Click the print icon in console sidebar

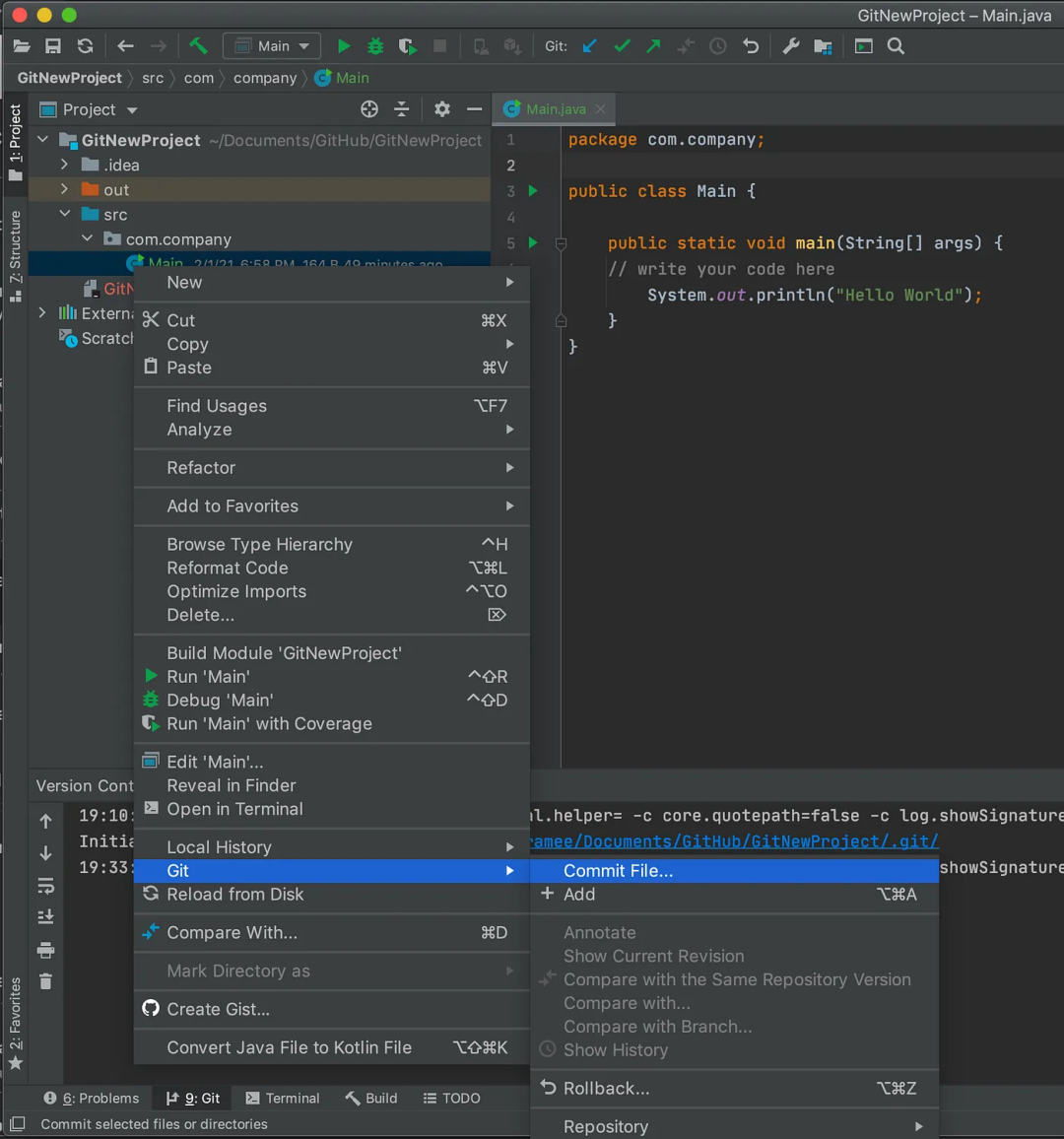pos(45,950)
